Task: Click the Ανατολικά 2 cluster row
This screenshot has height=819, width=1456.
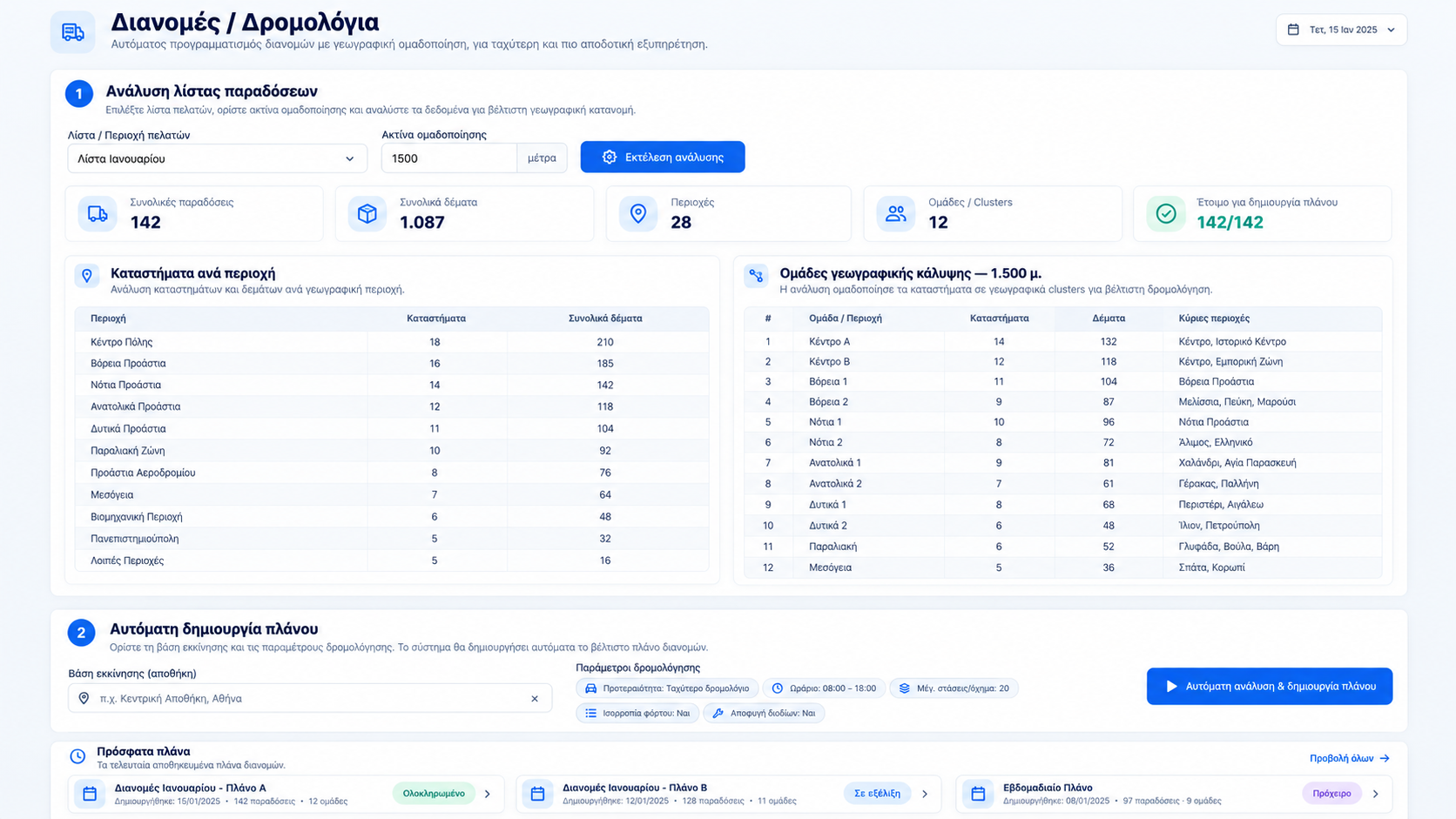Action: pyautogui.click(x=1062, y=483)
